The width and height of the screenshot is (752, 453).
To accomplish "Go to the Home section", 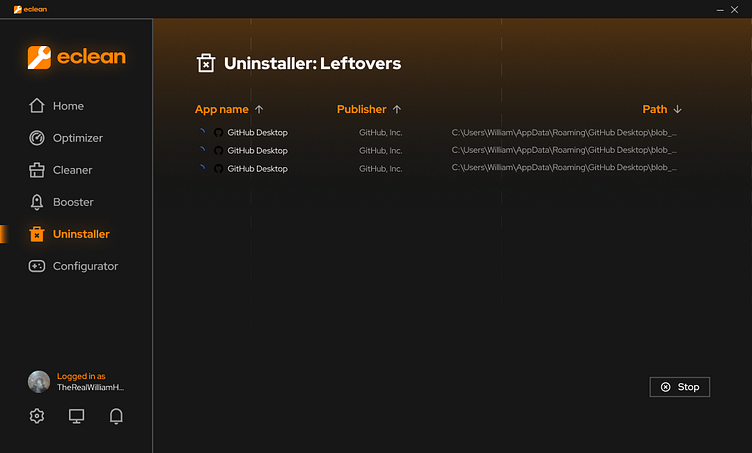I will 56,105.
